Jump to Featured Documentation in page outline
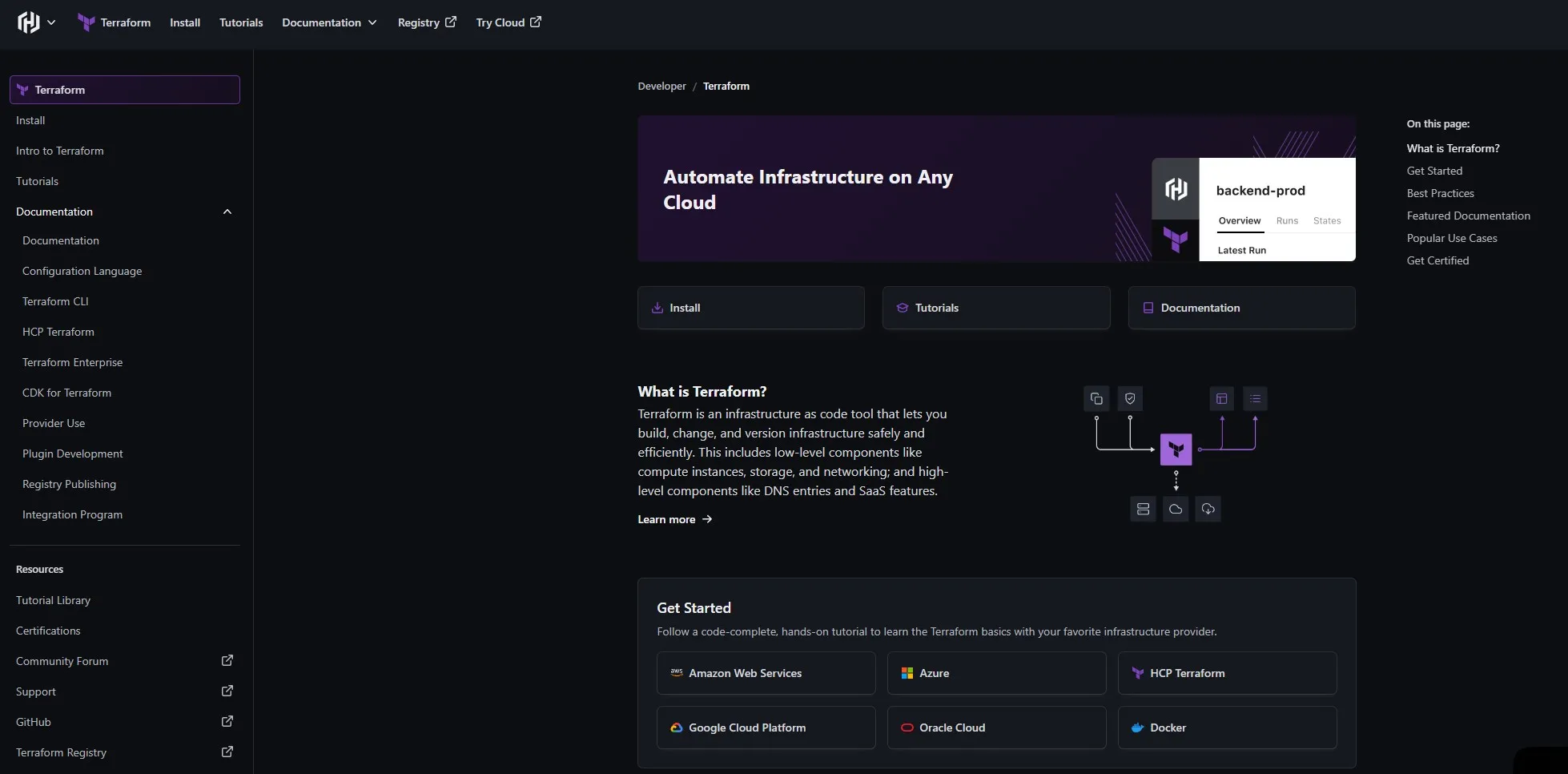This screenshot has width=1568, height=774. (1469, 216)
